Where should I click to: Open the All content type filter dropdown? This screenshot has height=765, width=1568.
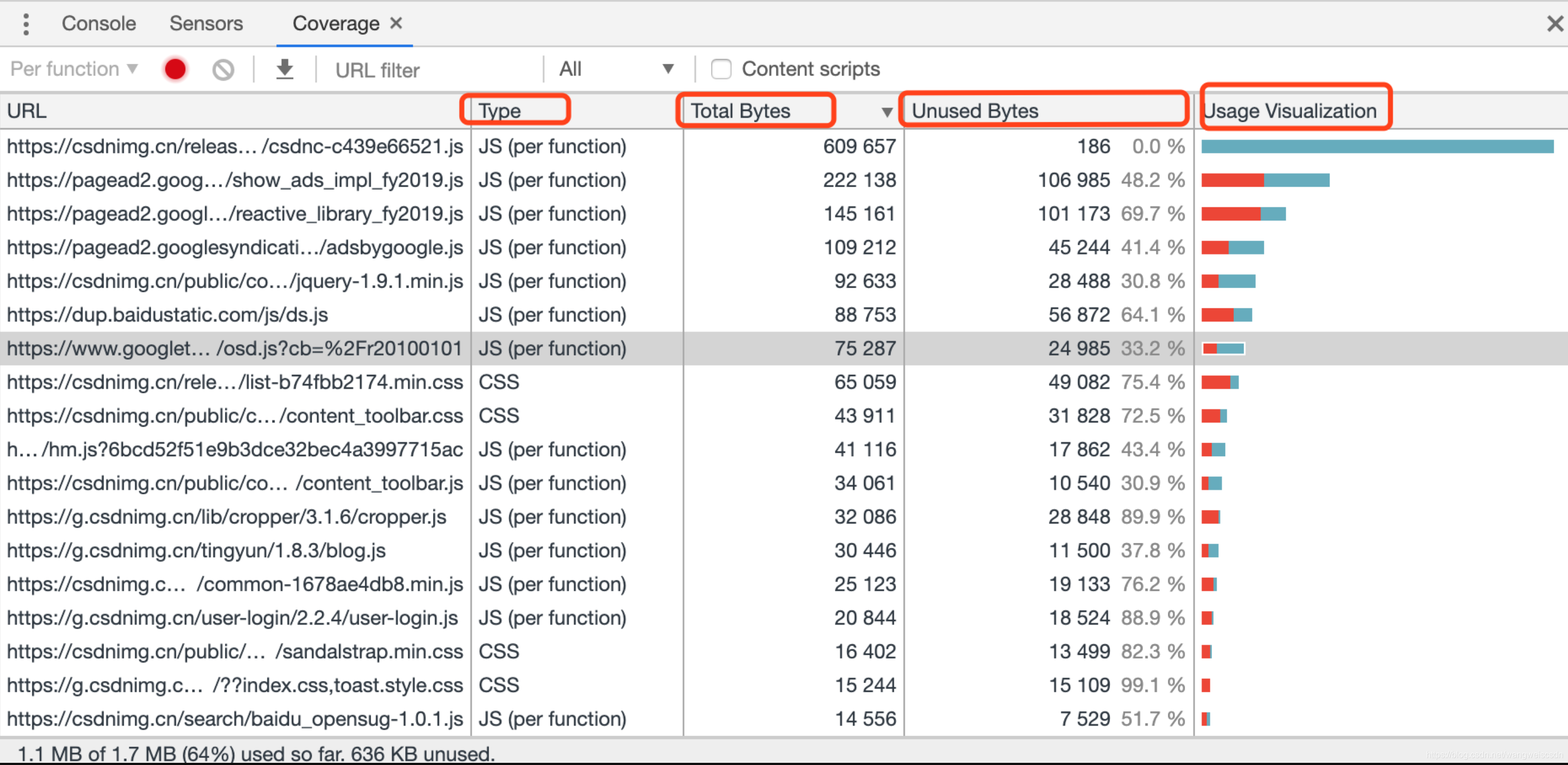pyautogui.click(x=616, y=69)
